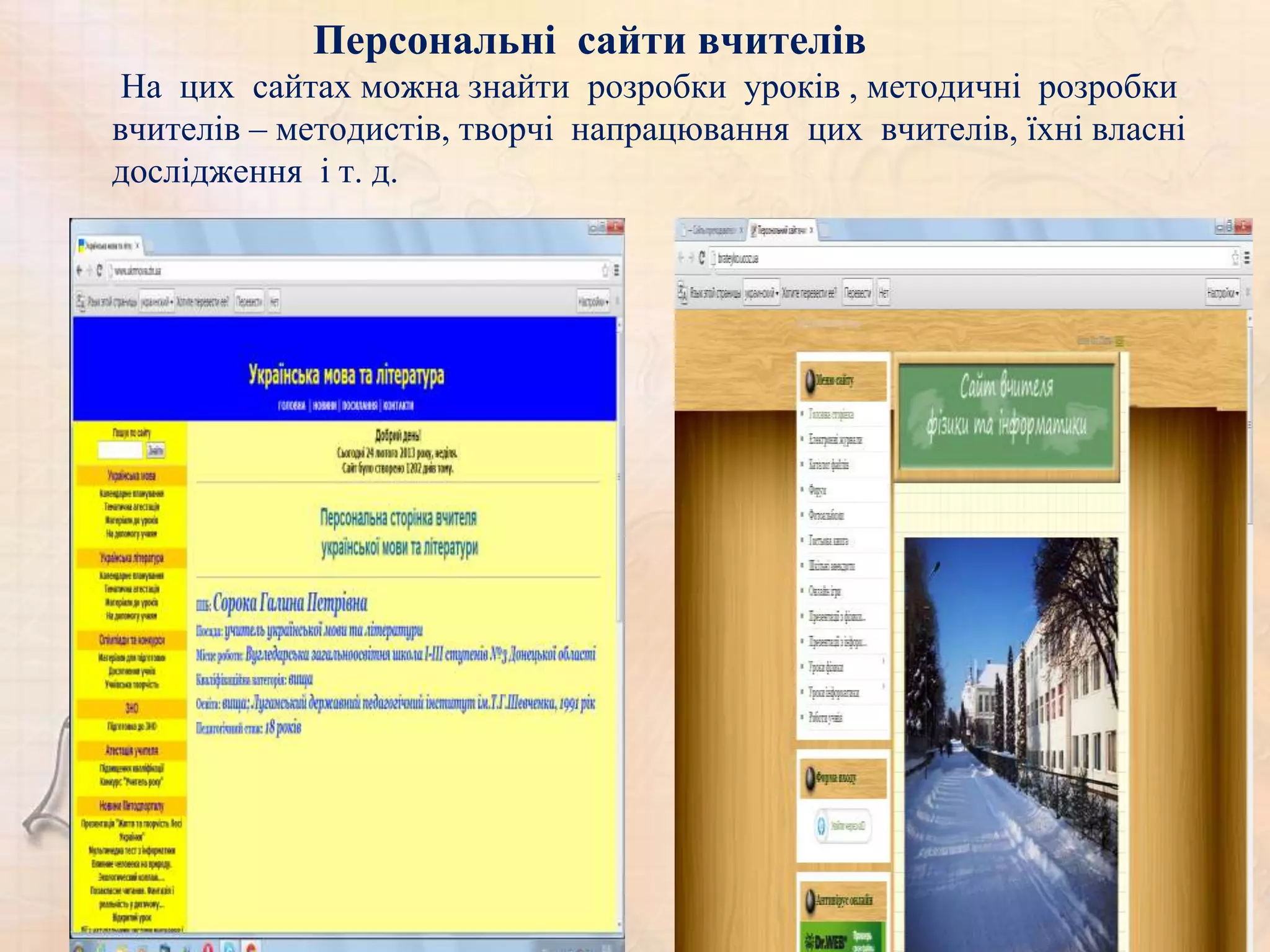Open the Chrome menu in the left browser
The width and height of the screenshot is (1270, 952).
pos(616,271)
